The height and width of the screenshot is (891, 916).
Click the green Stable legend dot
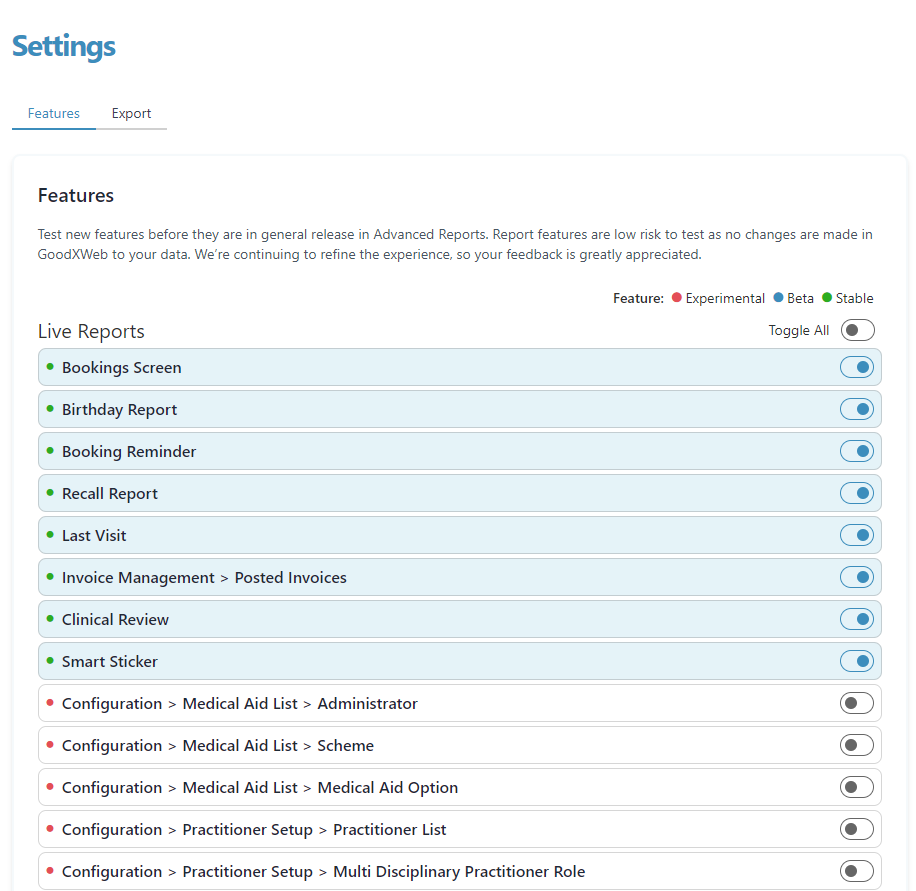pyautogui.click(x=827, y=298)
